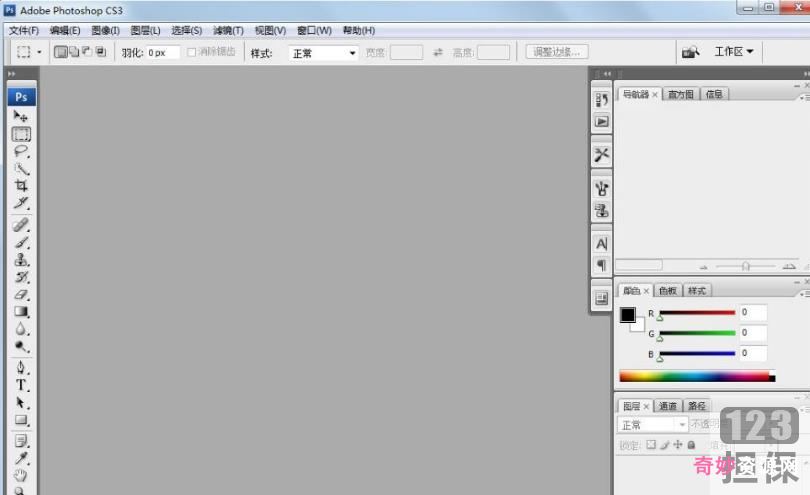This screenshot has width=810, height=495.
Task: Click the 羽化 feather input field
Action: click(x=162, y=52)
